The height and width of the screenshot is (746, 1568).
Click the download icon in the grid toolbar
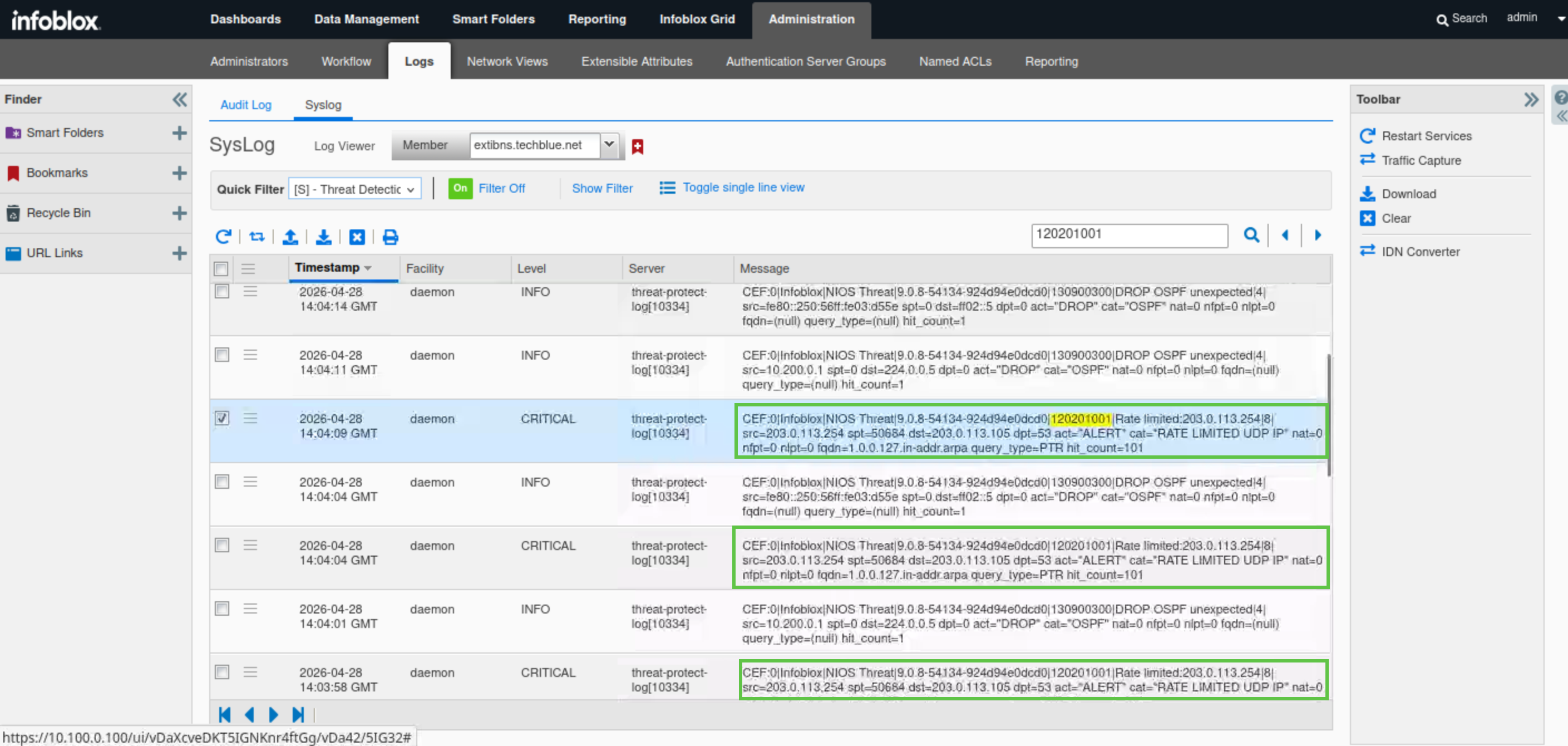coord(324,236)
